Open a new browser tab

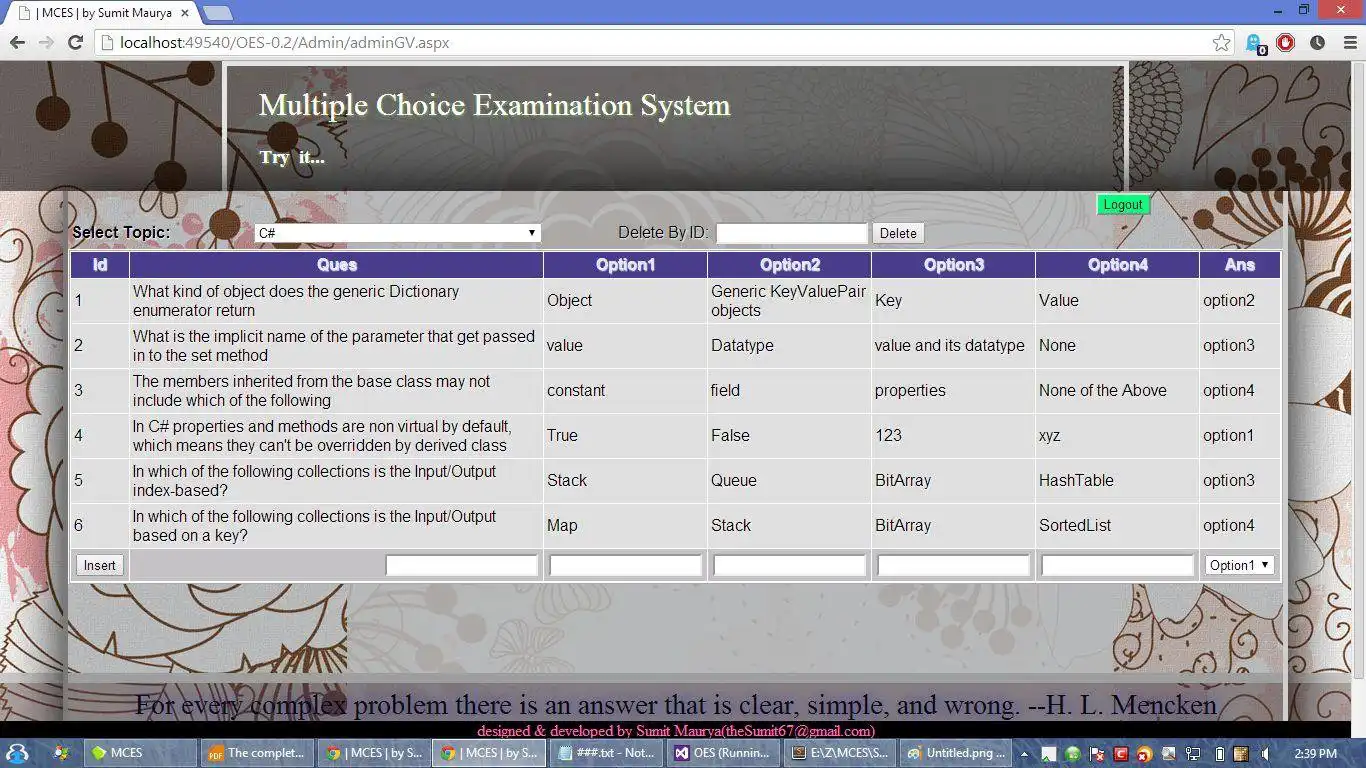217,13
